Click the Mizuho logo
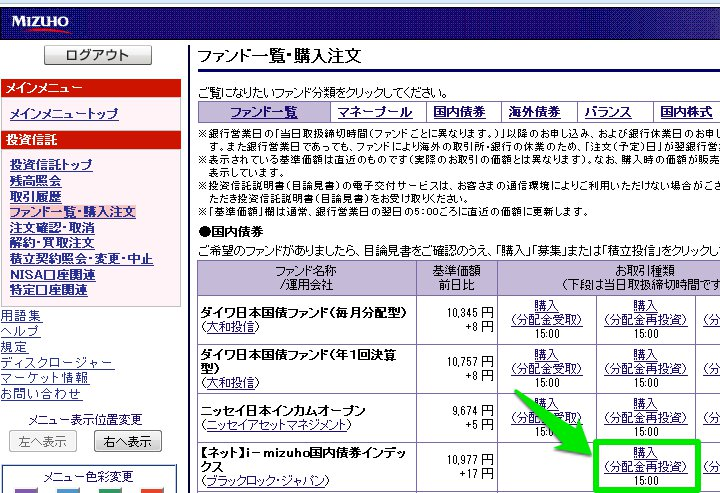This screenshot has width=720, height=493. pos(40,23)
